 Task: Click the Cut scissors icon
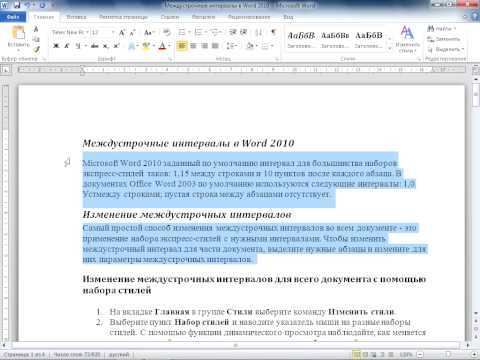36,29
